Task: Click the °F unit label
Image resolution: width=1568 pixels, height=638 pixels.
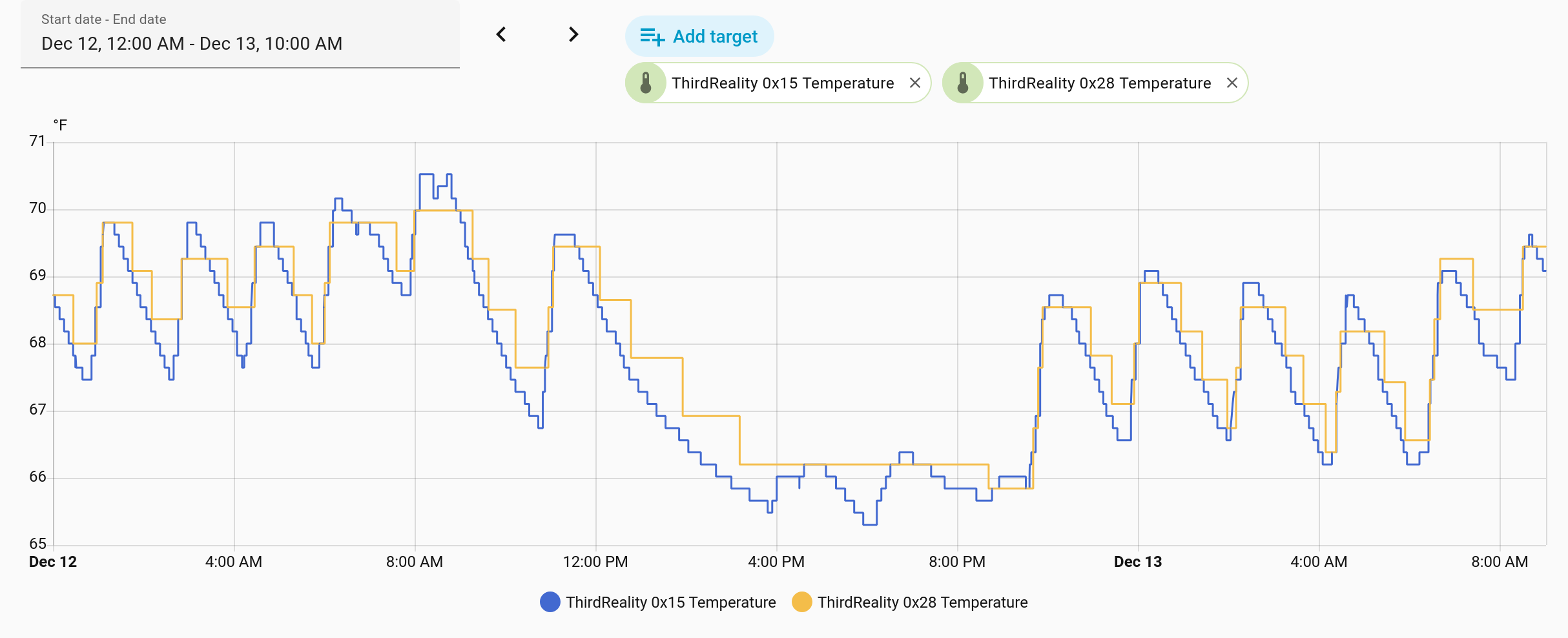Action: click(x=60, y=125)
